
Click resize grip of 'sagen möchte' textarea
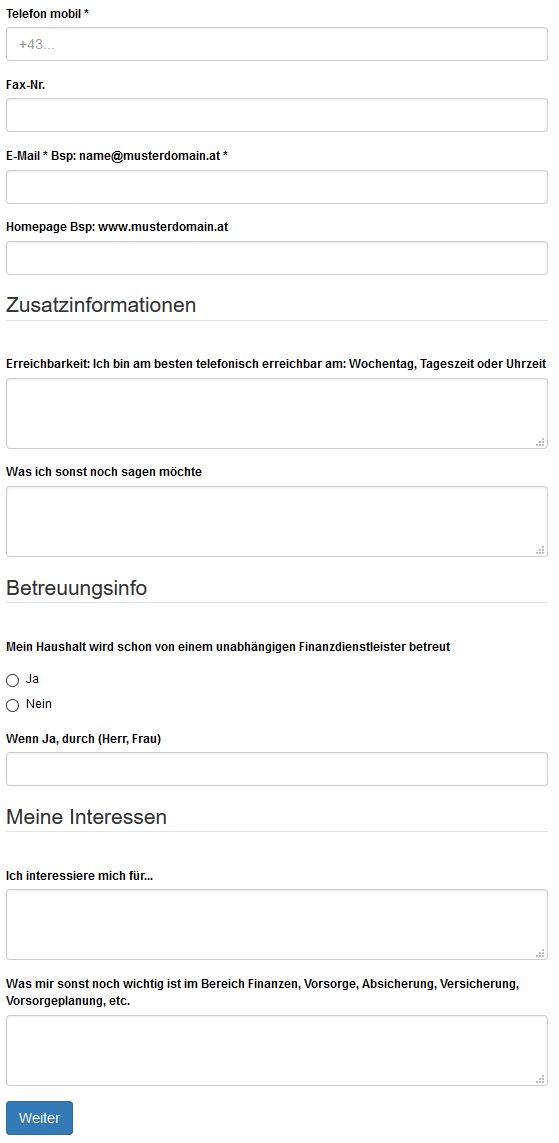[541, 550]
